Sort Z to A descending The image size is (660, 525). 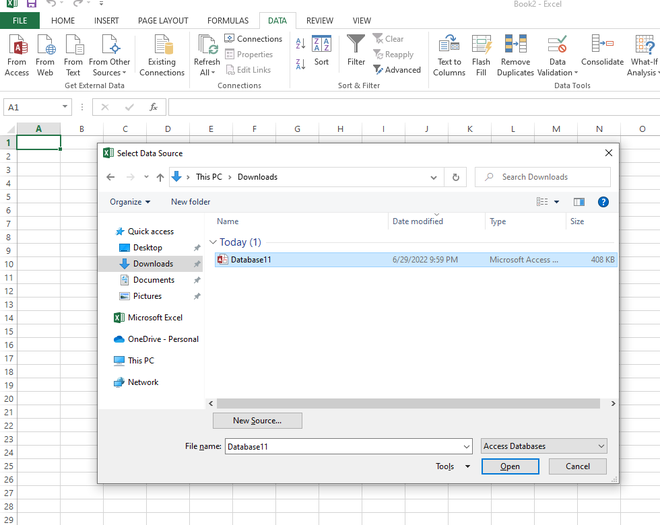[301, 64]
